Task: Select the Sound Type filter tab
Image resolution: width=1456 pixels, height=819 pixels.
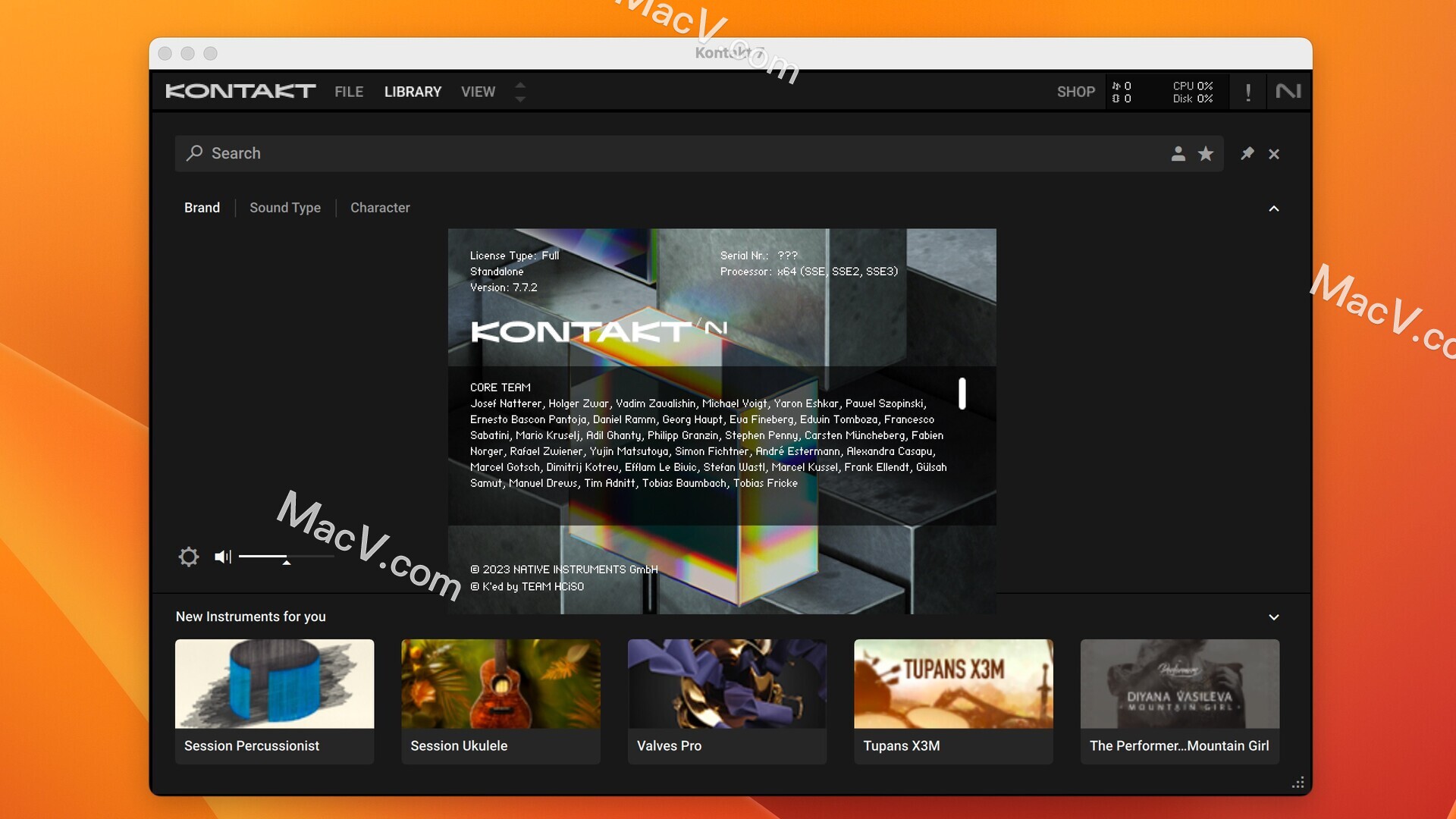Action: [x=285, y=207]
